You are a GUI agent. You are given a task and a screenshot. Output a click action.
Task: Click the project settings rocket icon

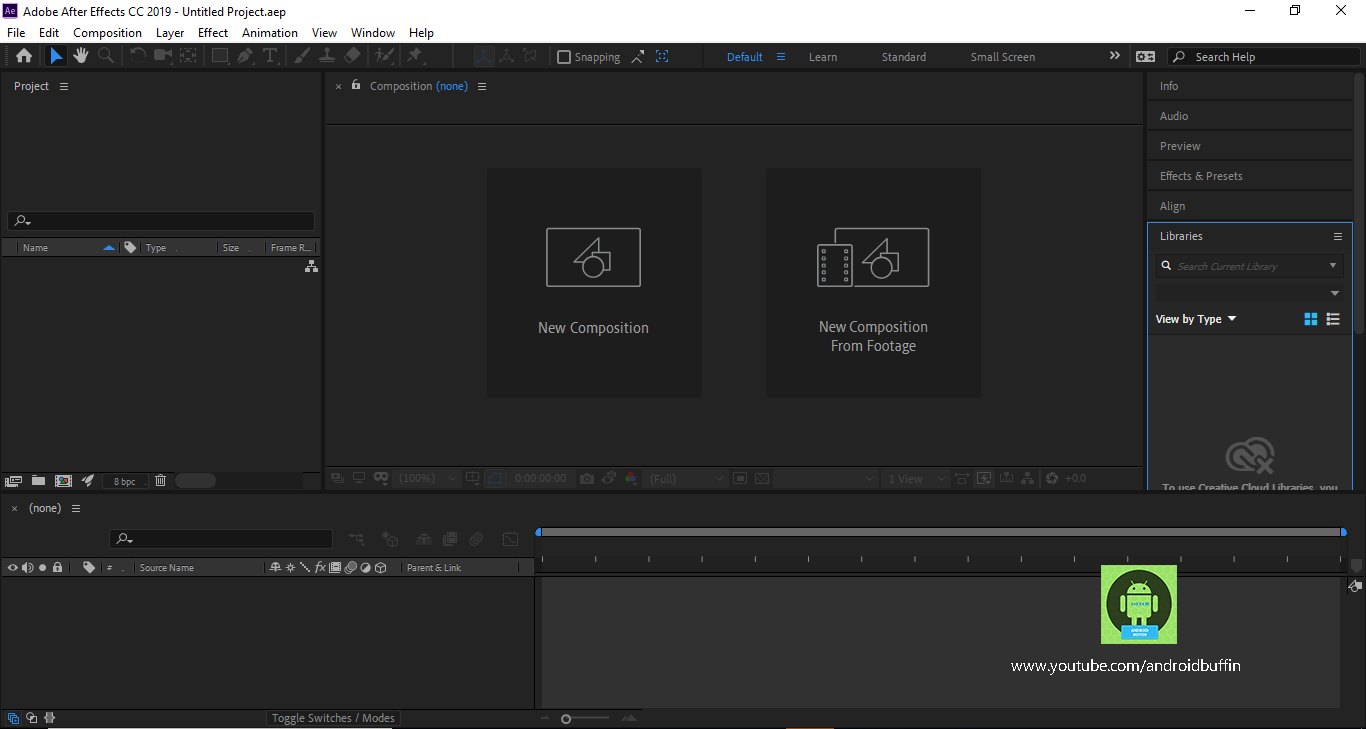pos(88,481)
